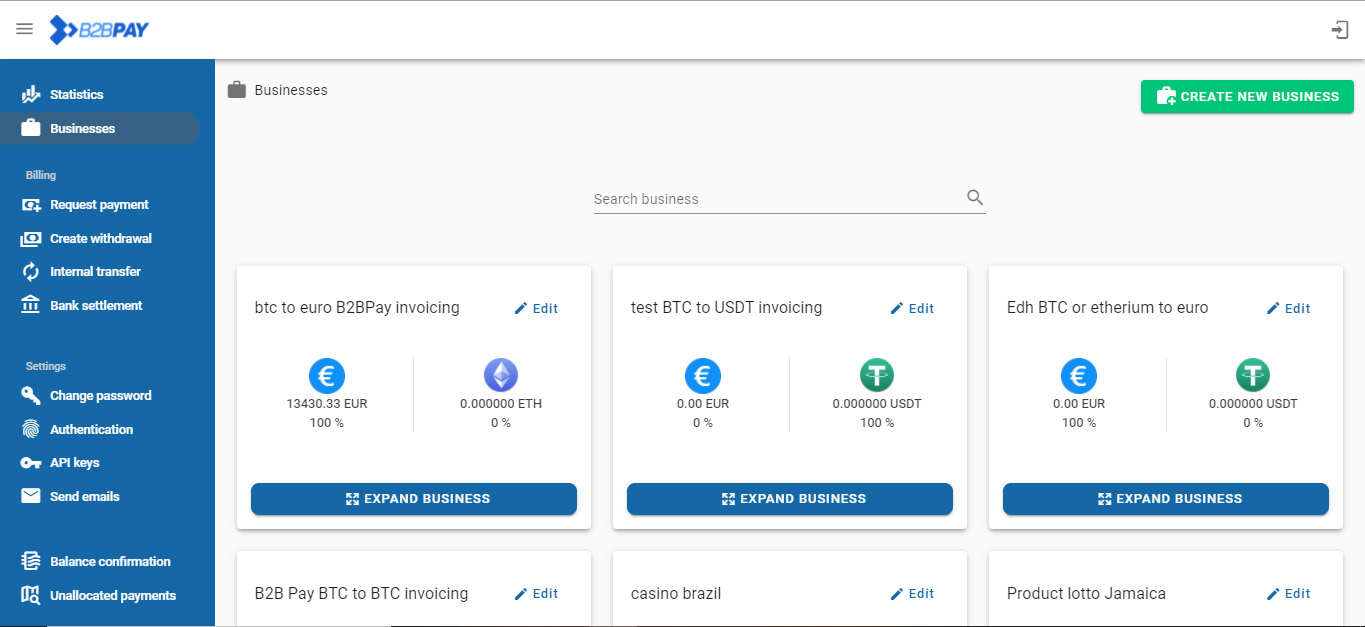Toggle the hamburger menu in top bar
Screen dimensions: 1365x627
pos(25,30)
